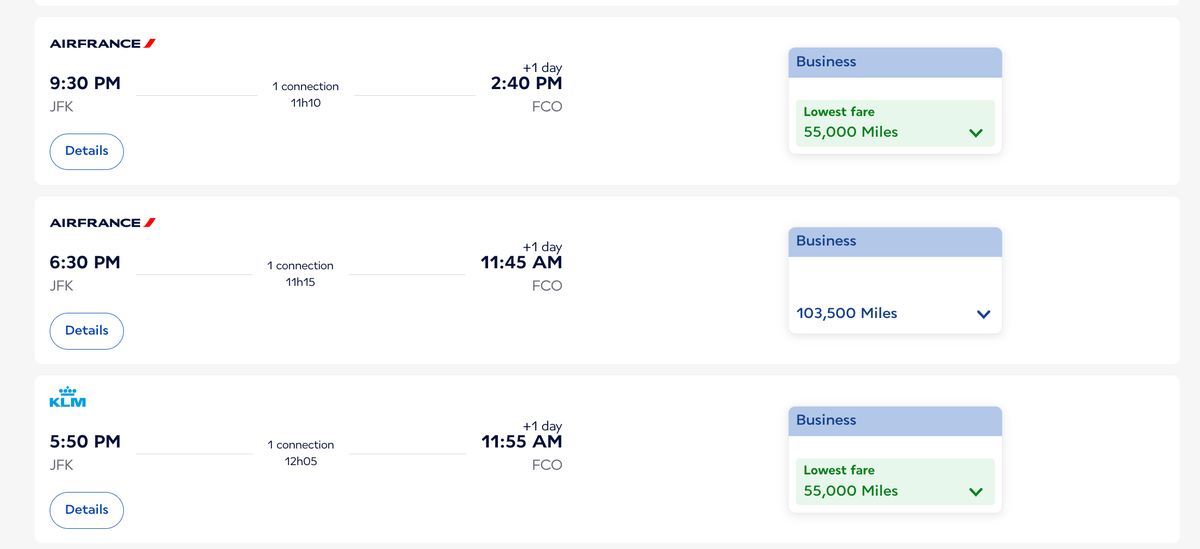Click the 9:30 PM departure time
Image resolution: width=1200 pixels, height=549 pixels.
point(85,83)
